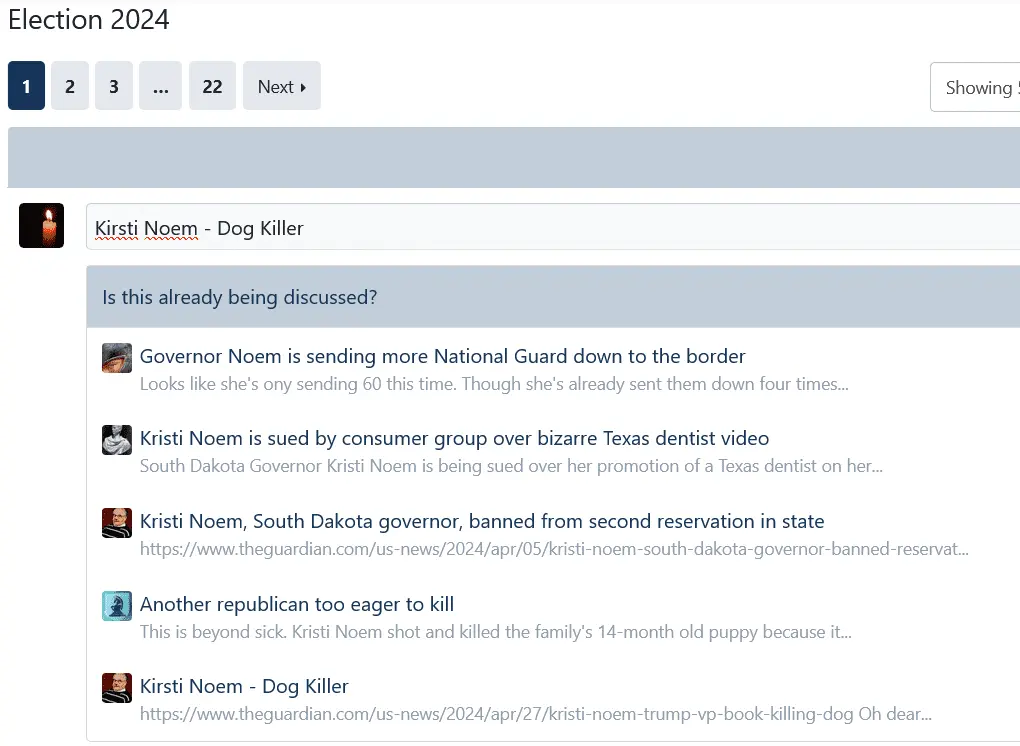Screen dimensions: 1020x746
Task: Open the ellipsis page selector
Action: [160, 86]
